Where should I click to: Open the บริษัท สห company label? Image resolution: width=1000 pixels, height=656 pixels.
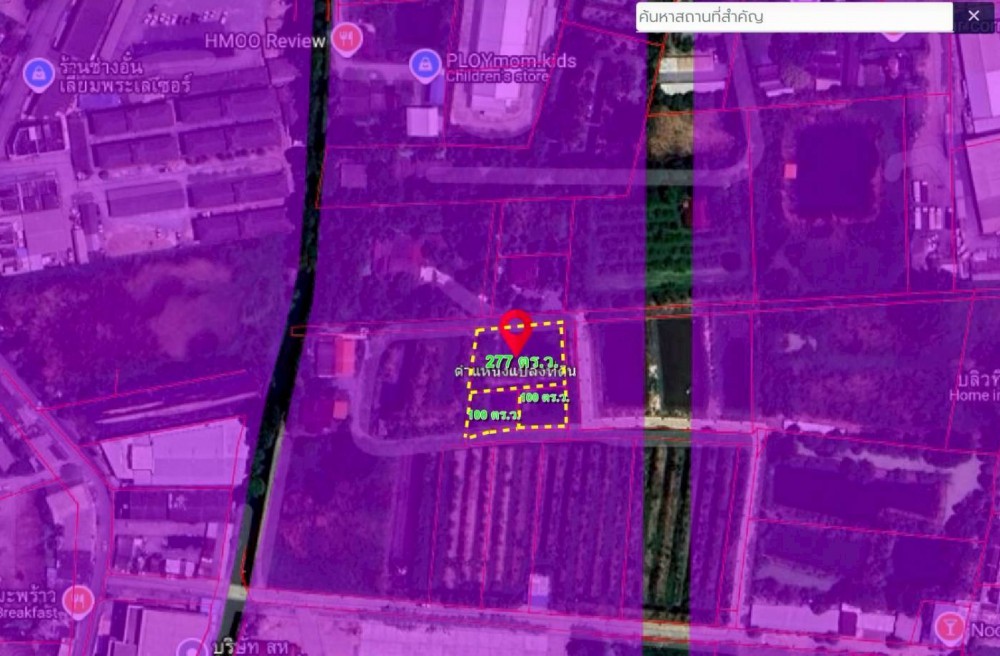click(248, 646)
